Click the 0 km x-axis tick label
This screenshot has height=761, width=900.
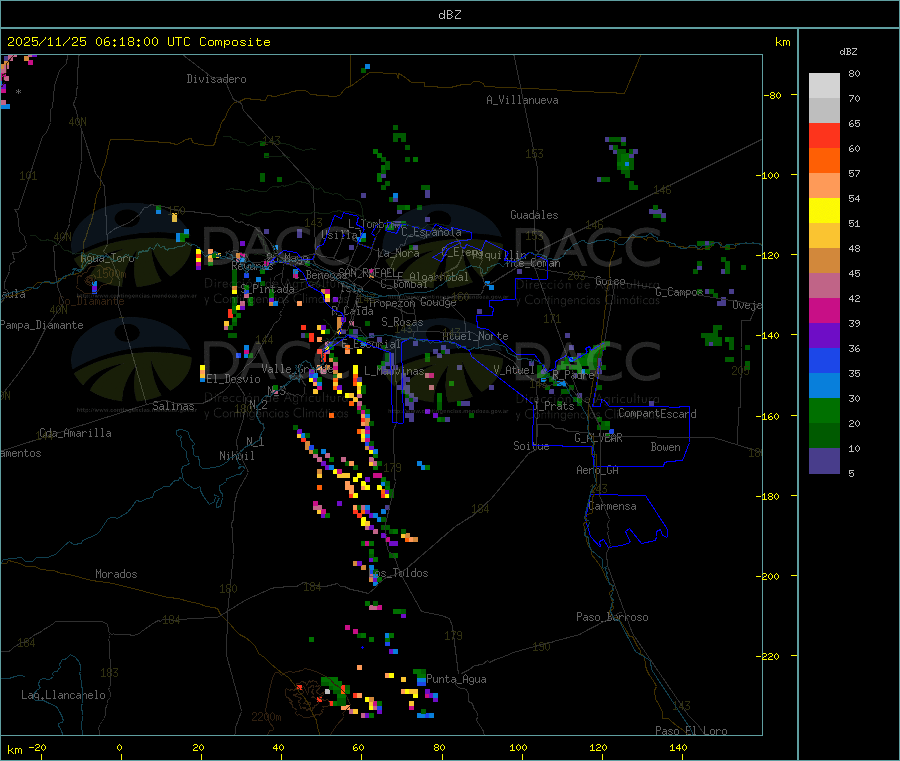click(119, 747)
